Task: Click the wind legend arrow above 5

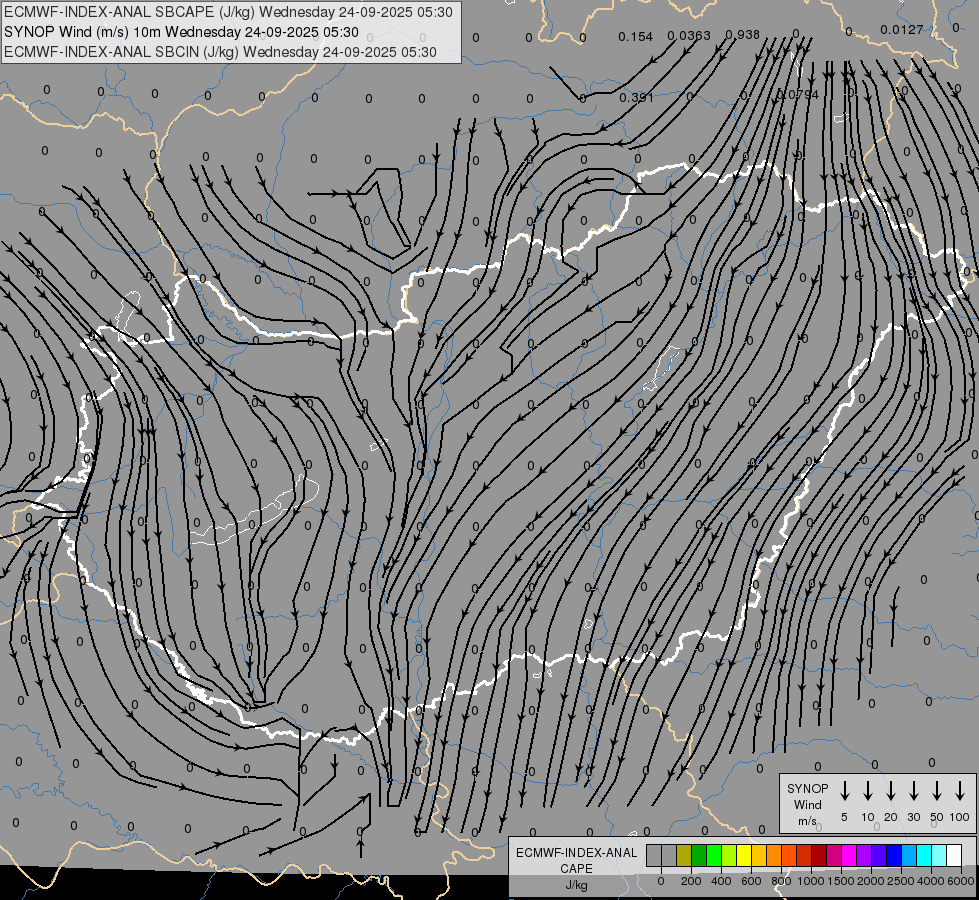Action: pos(845,791)
